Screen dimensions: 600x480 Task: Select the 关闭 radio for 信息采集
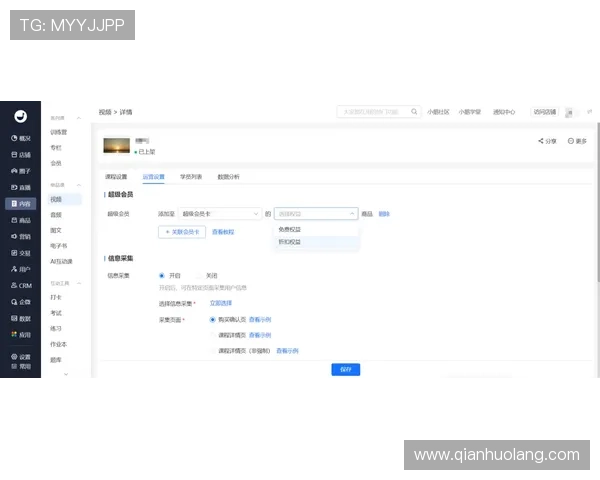point(199,276)
